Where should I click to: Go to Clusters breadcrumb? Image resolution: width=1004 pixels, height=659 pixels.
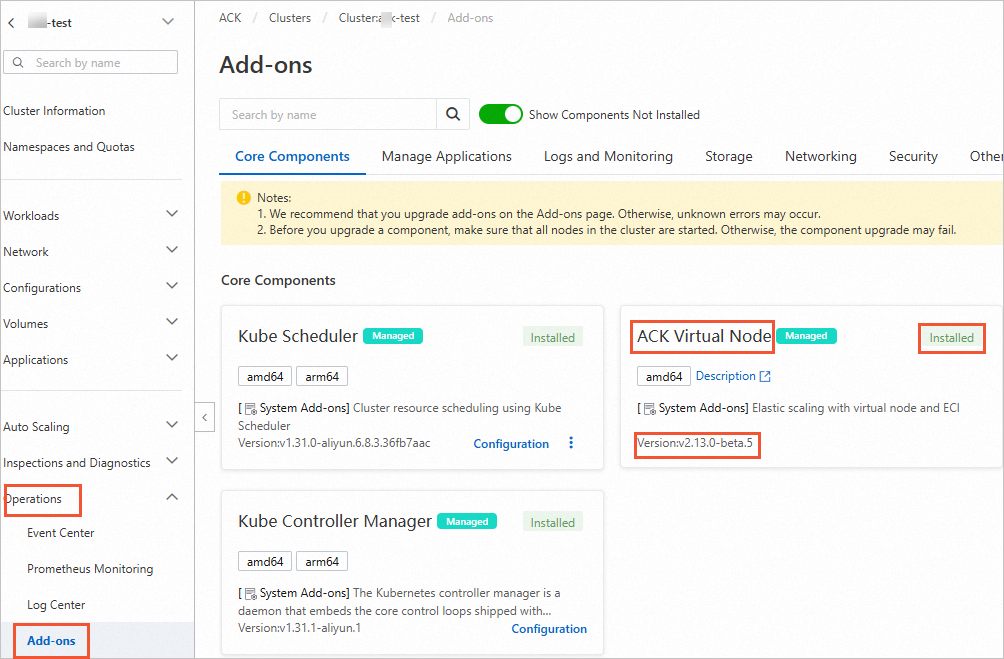(289, 18)
